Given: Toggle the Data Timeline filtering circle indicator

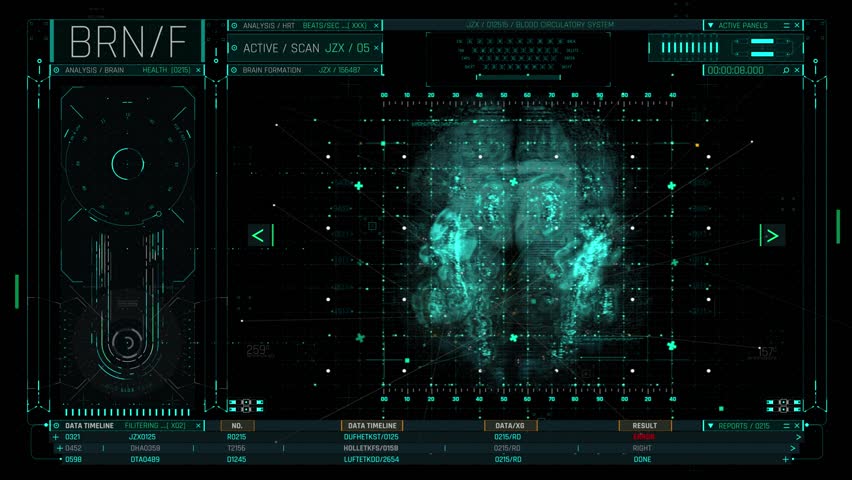Looking at the screenshot, I should pyautogui.click(x=57, y=426).
